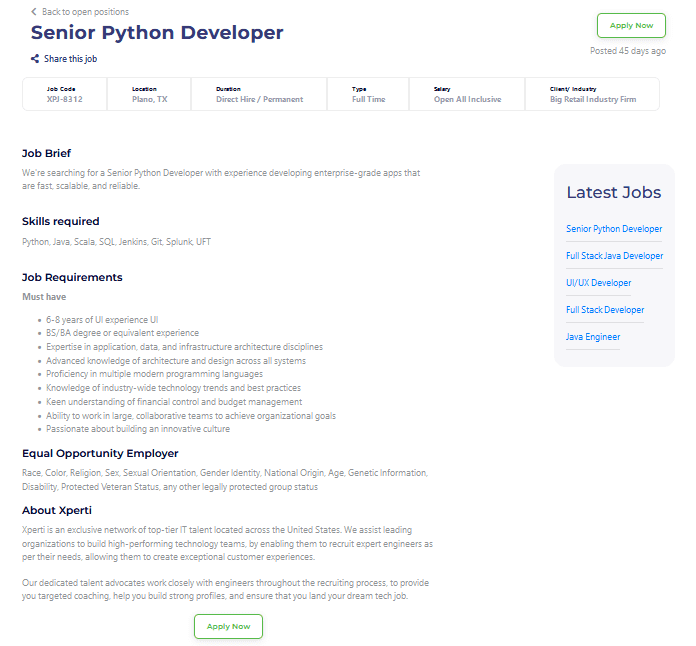Click the Senior Python Developer page title

[157, 33]
